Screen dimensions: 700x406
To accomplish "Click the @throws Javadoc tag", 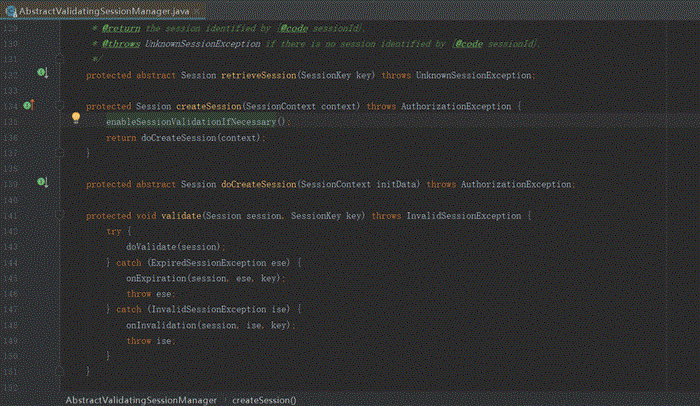I will [121, 44].
